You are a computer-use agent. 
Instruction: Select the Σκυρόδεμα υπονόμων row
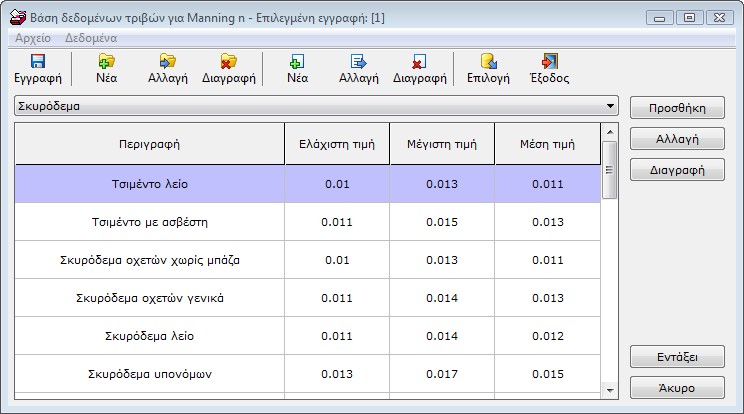(149, 374)
